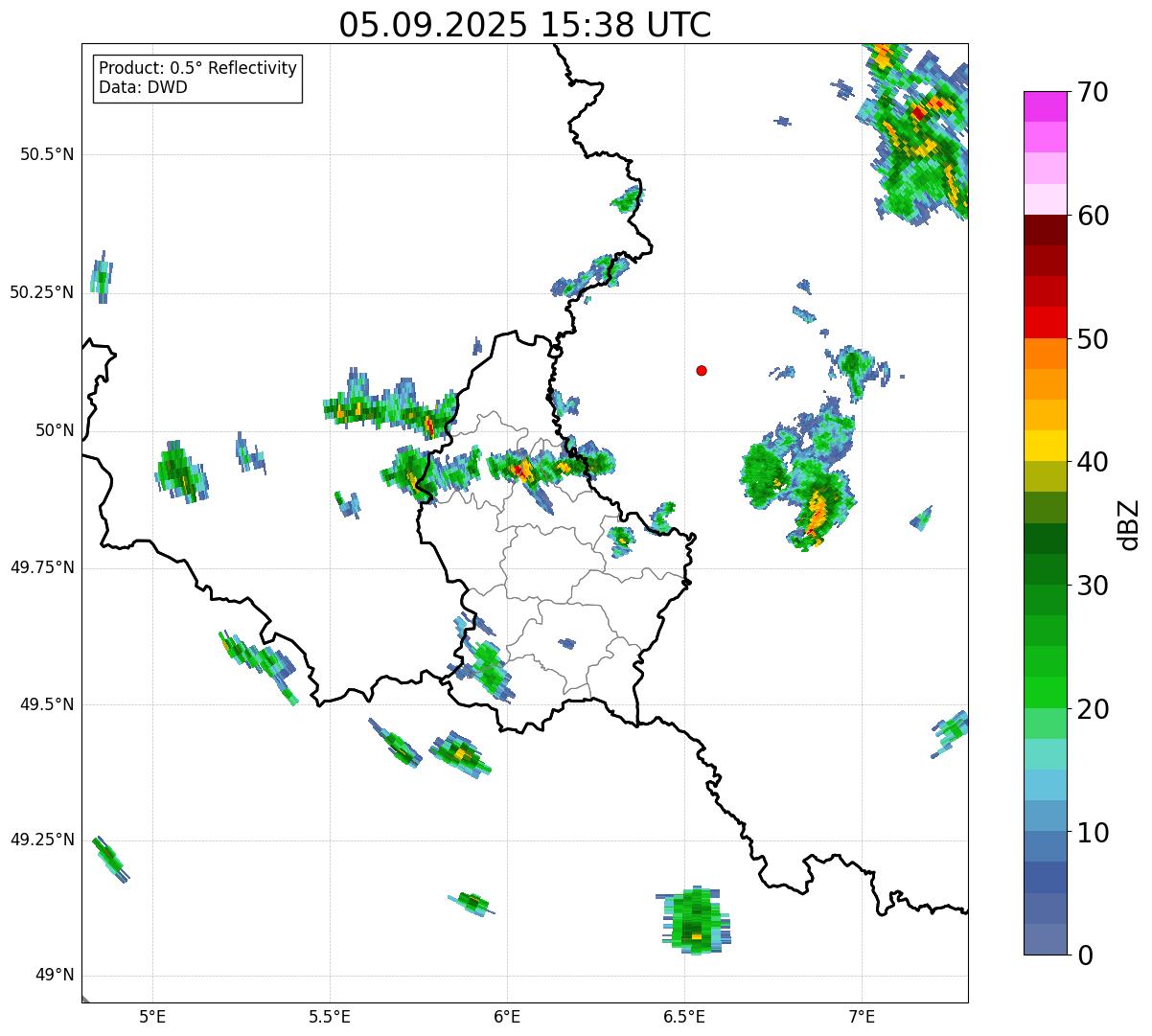Click the Data: DWD text

coord(144,87)
